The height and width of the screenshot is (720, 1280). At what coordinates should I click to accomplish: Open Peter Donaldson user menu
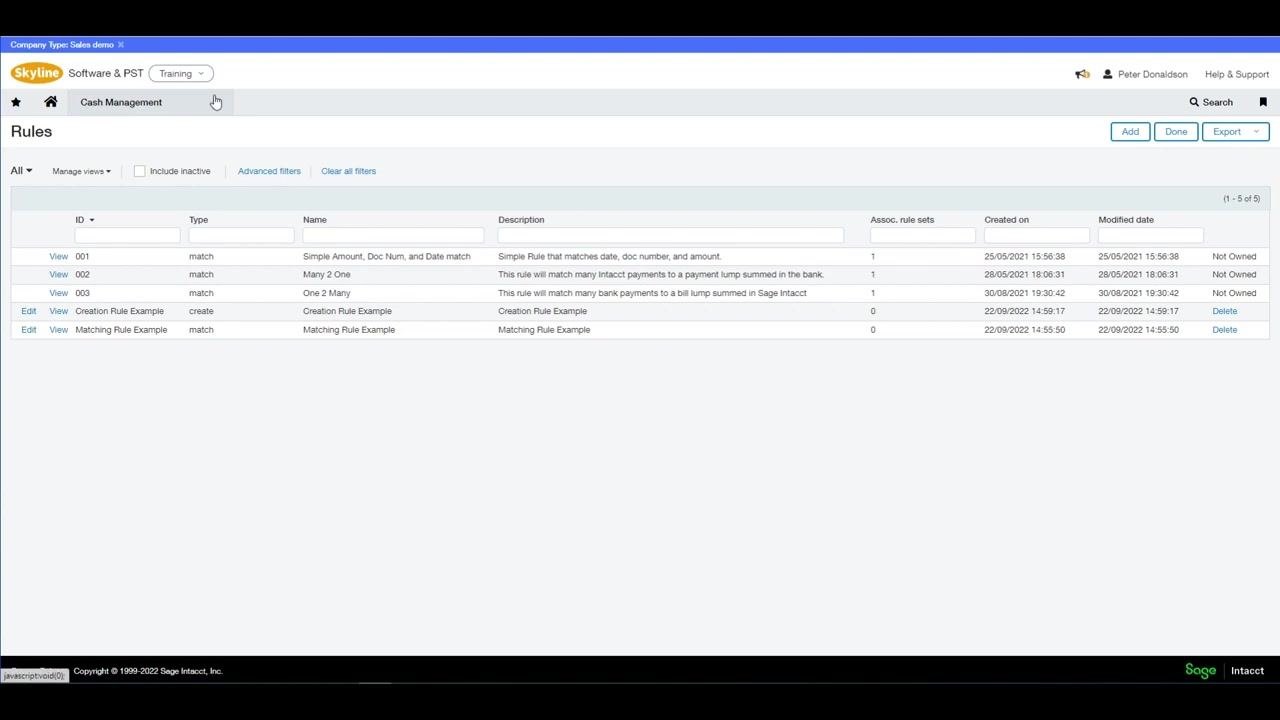click(x=1145, y=74)
